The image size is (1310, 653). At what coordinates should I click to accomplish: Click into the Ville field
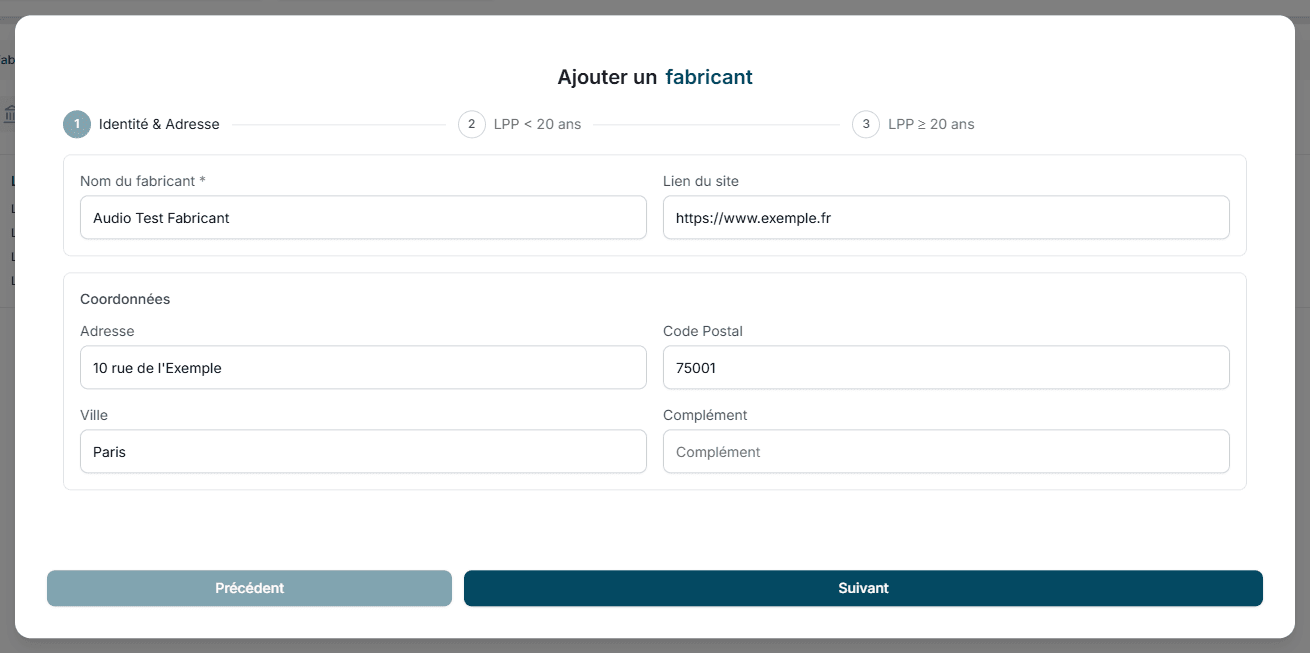[363, 451]
